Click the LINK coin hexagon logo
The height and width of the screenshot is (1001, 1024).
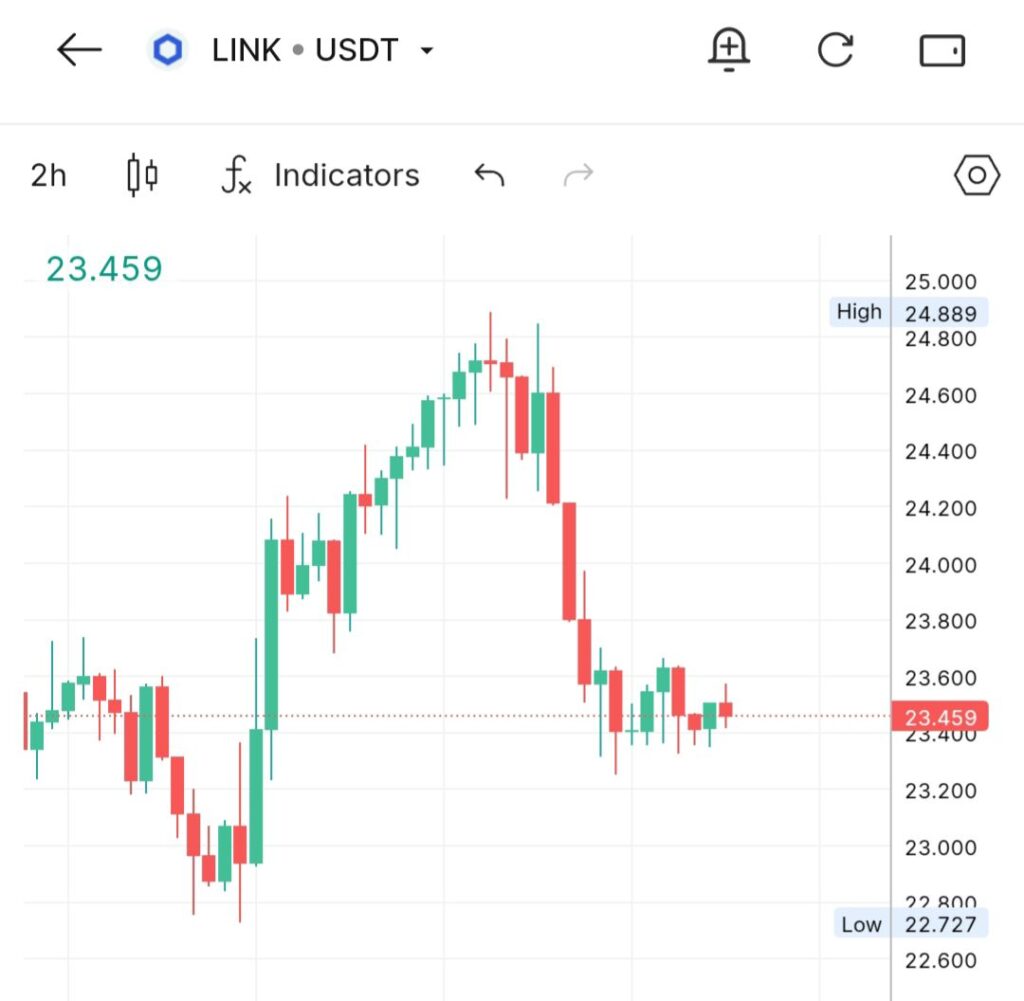click(x=167, y=50)
